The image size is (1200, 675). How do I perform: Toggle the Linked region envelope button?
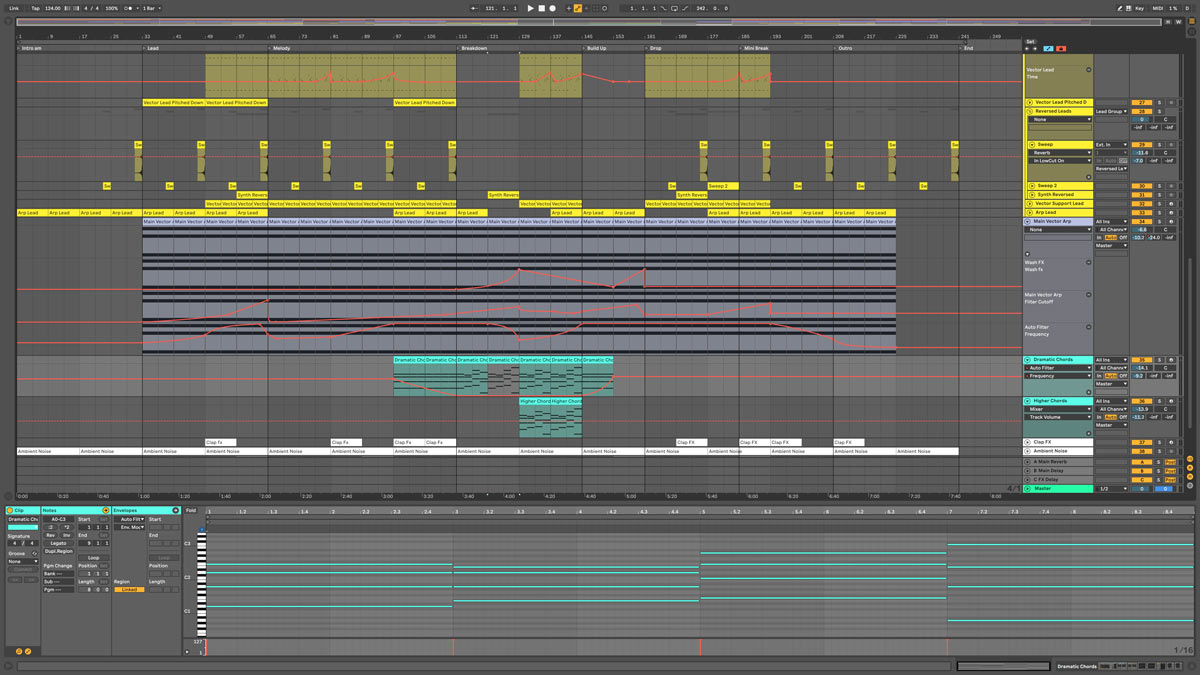coord(129,590)
